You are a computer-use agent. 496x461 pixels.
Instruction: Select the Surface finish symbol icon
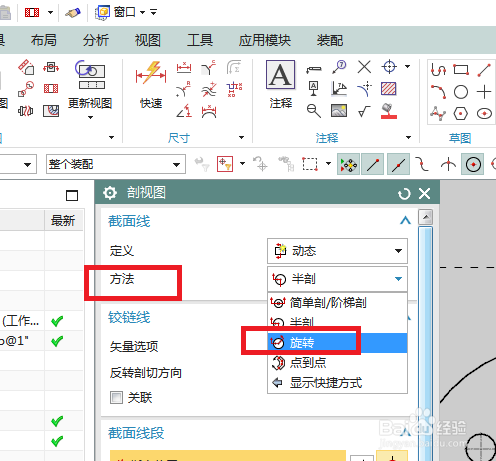[x=364, y=111]
